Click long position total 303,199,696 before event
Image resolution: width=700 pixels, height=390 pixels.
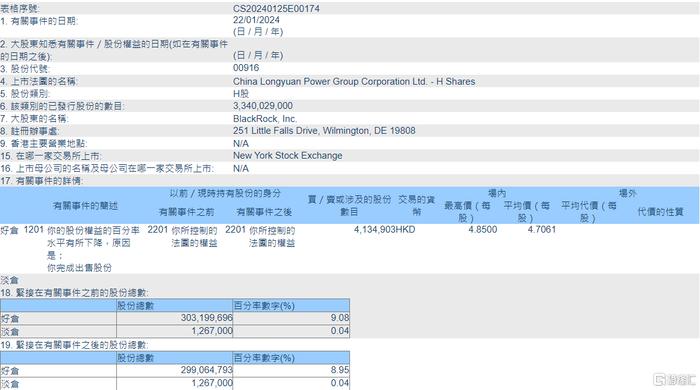(207, 318)
